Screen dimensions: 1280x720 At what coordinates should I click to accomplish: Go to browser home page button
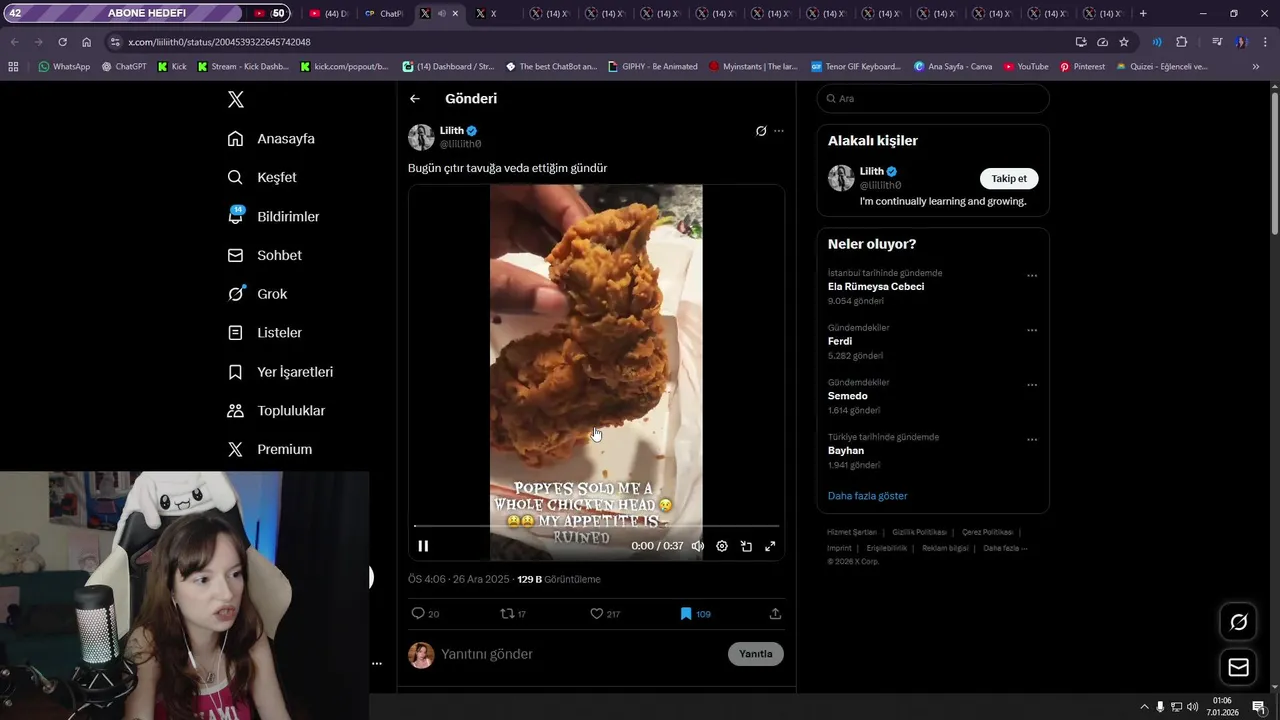click(87, 42)
